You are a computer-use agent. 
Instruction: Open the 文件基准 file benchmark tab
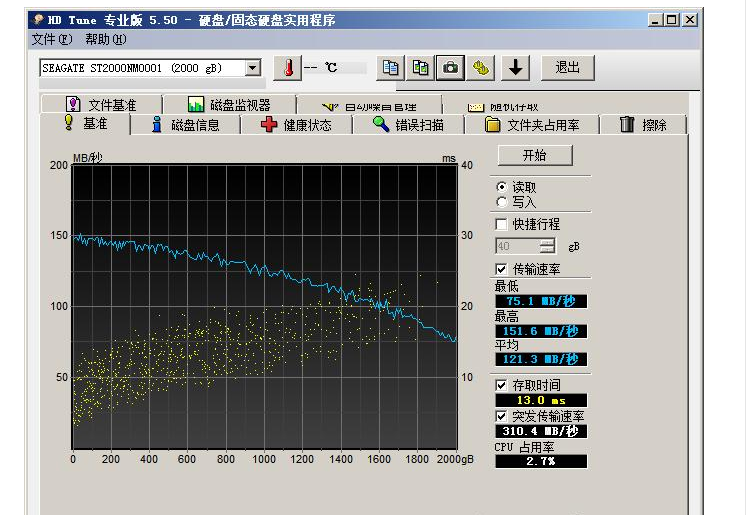(x=100, y=105)
